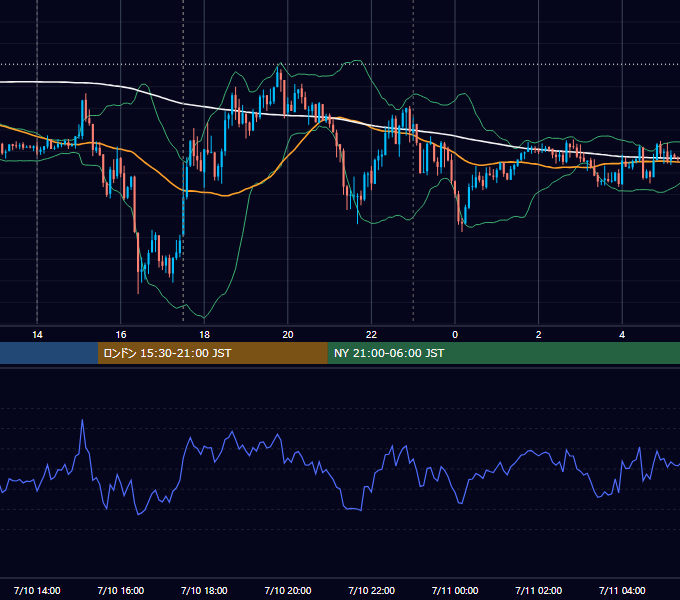The height and width of the screenshot is (600, 680).
Task: Click the 4 hour axis label
Action: (x=622, y=335)
